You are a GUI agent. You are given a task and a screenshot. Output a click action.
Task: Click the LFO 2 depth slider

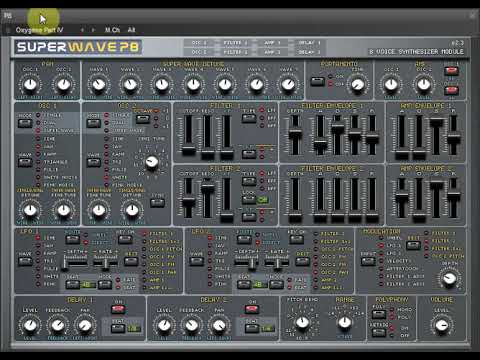coord(252,263)
